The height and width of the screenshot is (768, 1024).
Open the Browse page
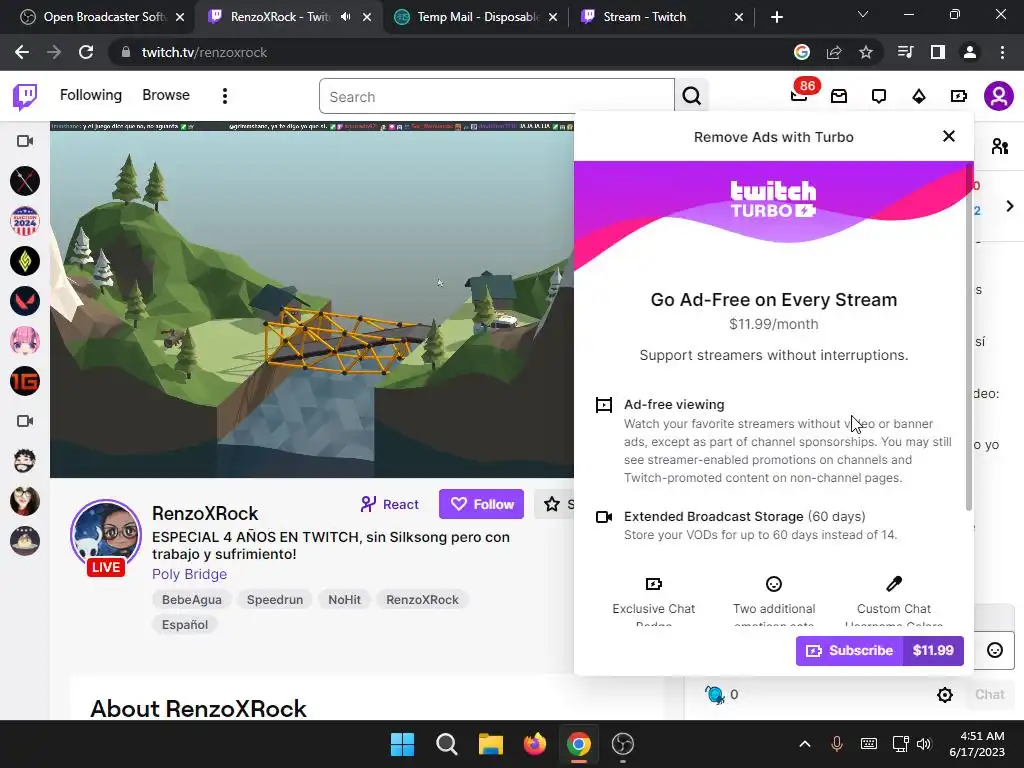tap(166, 95)
